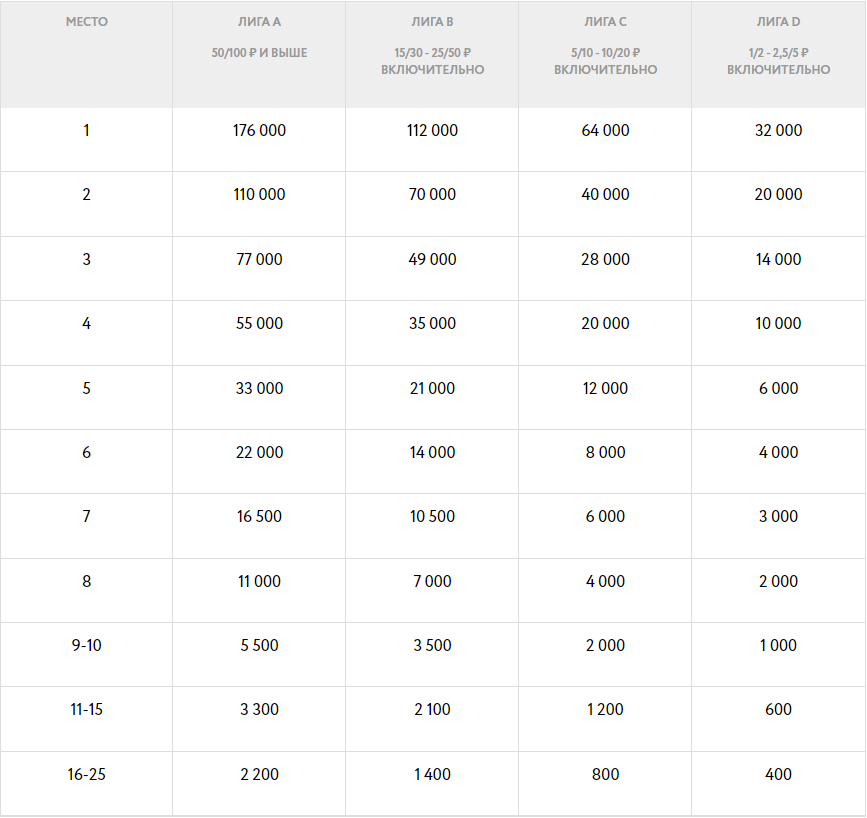Click the 64 000 prize cell
The height and width of the screenshot is (818, 867).
coord(605,130)
